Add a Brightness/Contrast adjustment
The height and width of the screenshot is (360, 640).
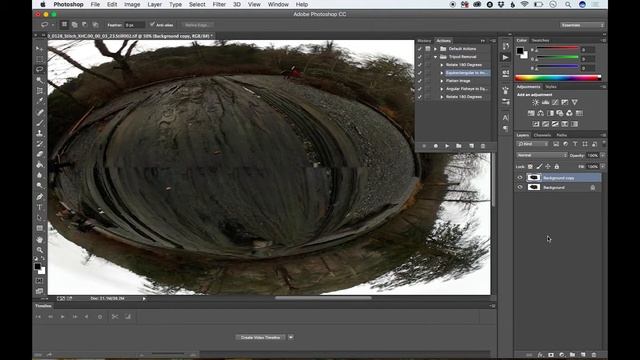point(536,102)
